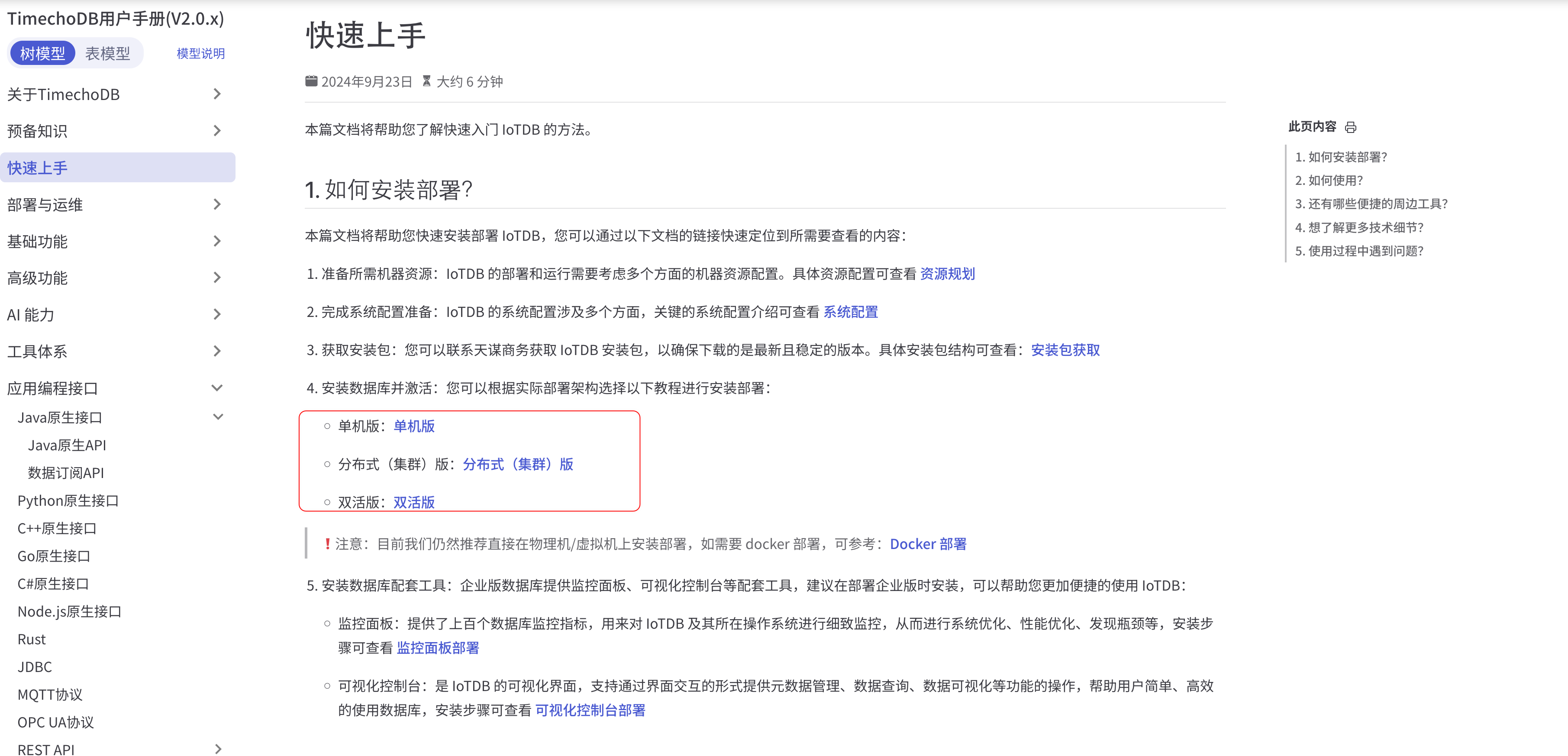Image resolution: width=1568 pixels, height=756 pixels.
Task: Open 关于TimechoDB sidebar section
Action: 63,94
